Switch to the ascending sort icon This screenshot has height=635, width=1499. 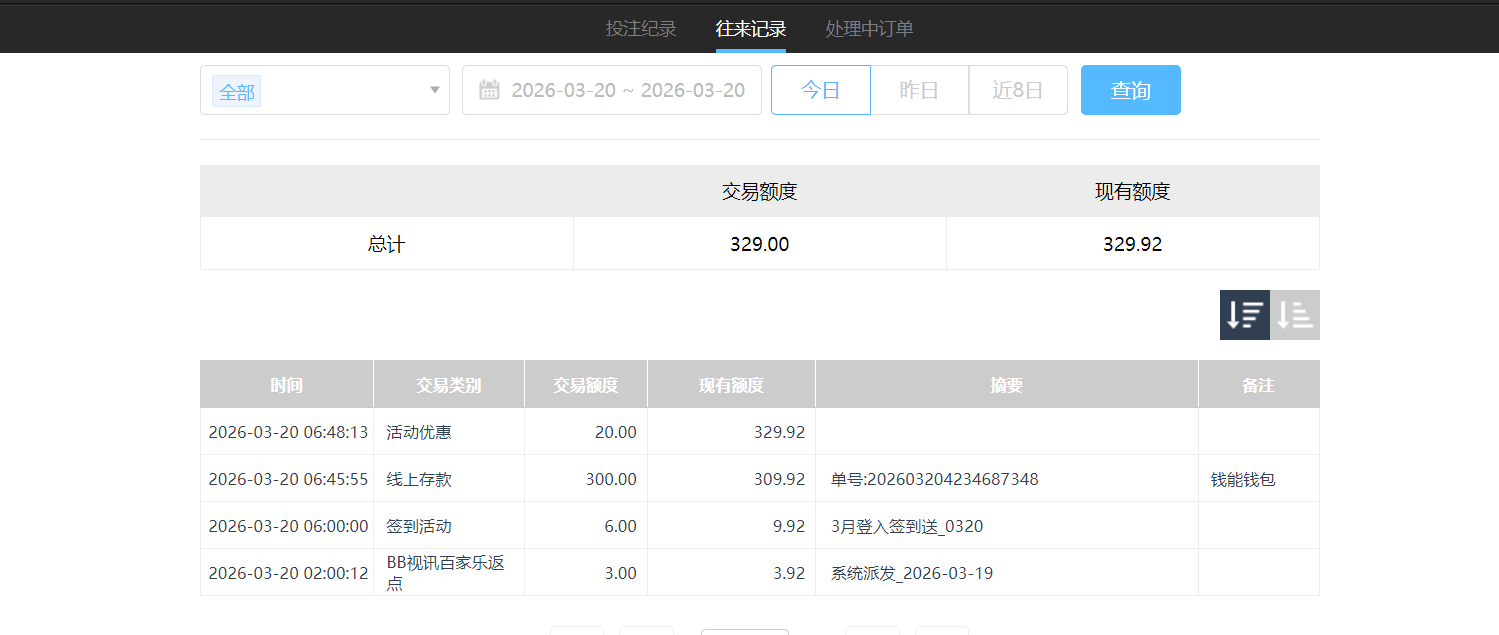(1294, 314)
